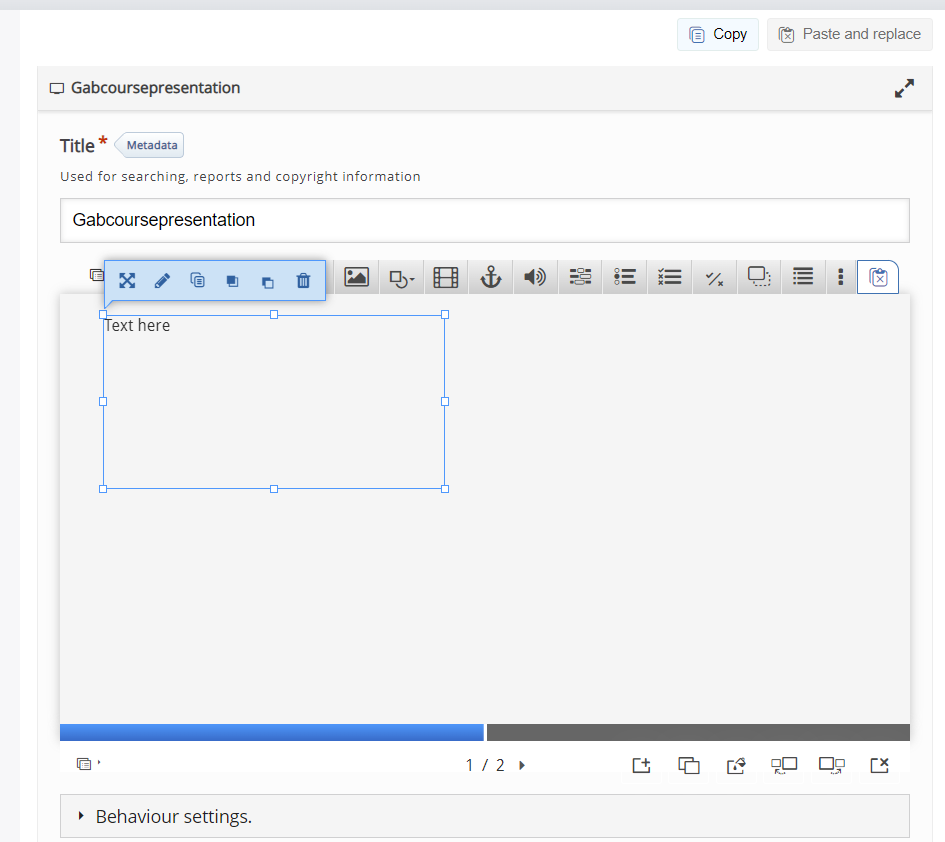Add Drag and Drop element

click(x=759, y=277)
